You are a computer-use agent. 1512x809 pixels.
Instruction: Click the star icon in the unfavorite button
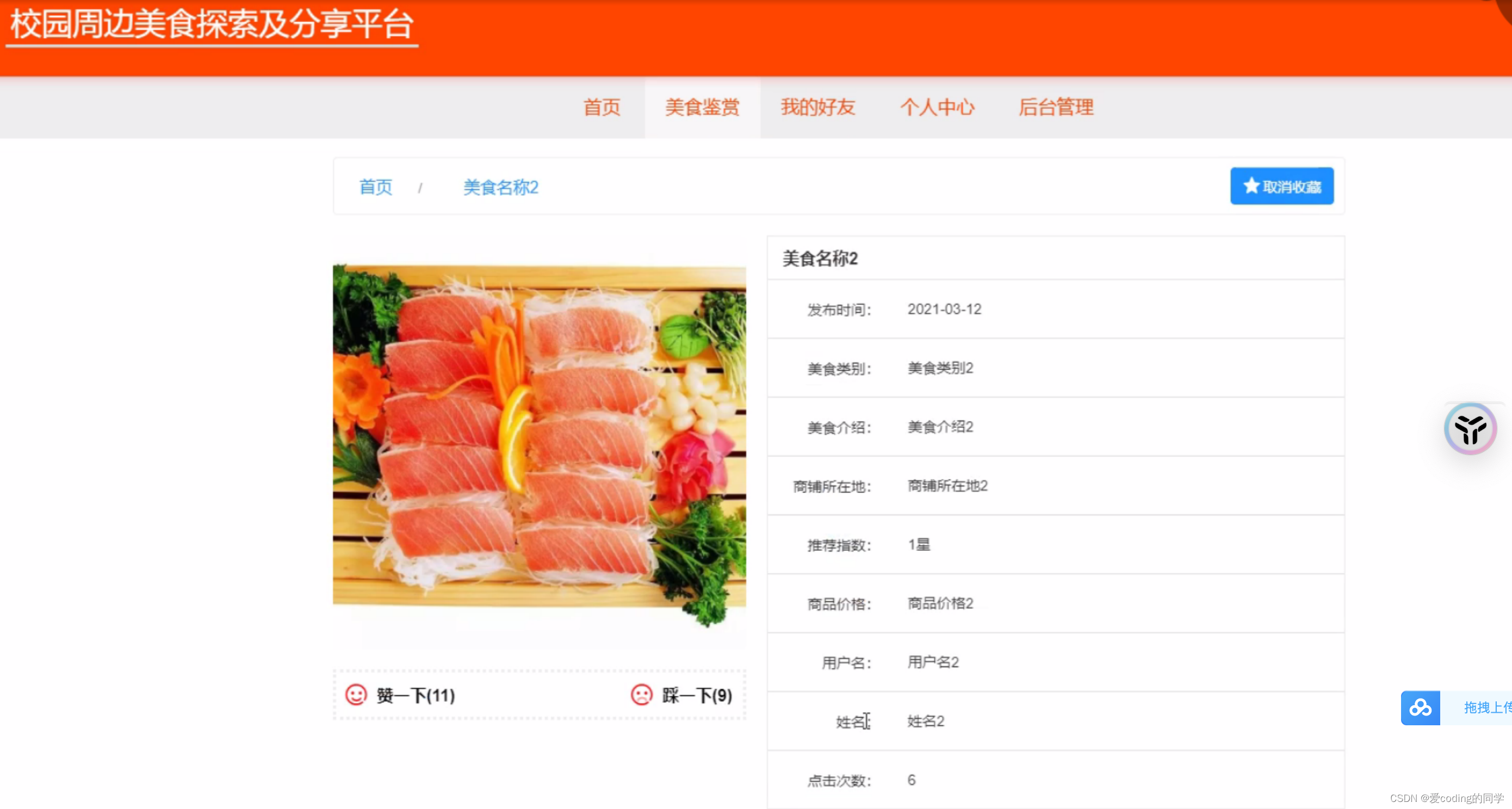coord(1251,186)
